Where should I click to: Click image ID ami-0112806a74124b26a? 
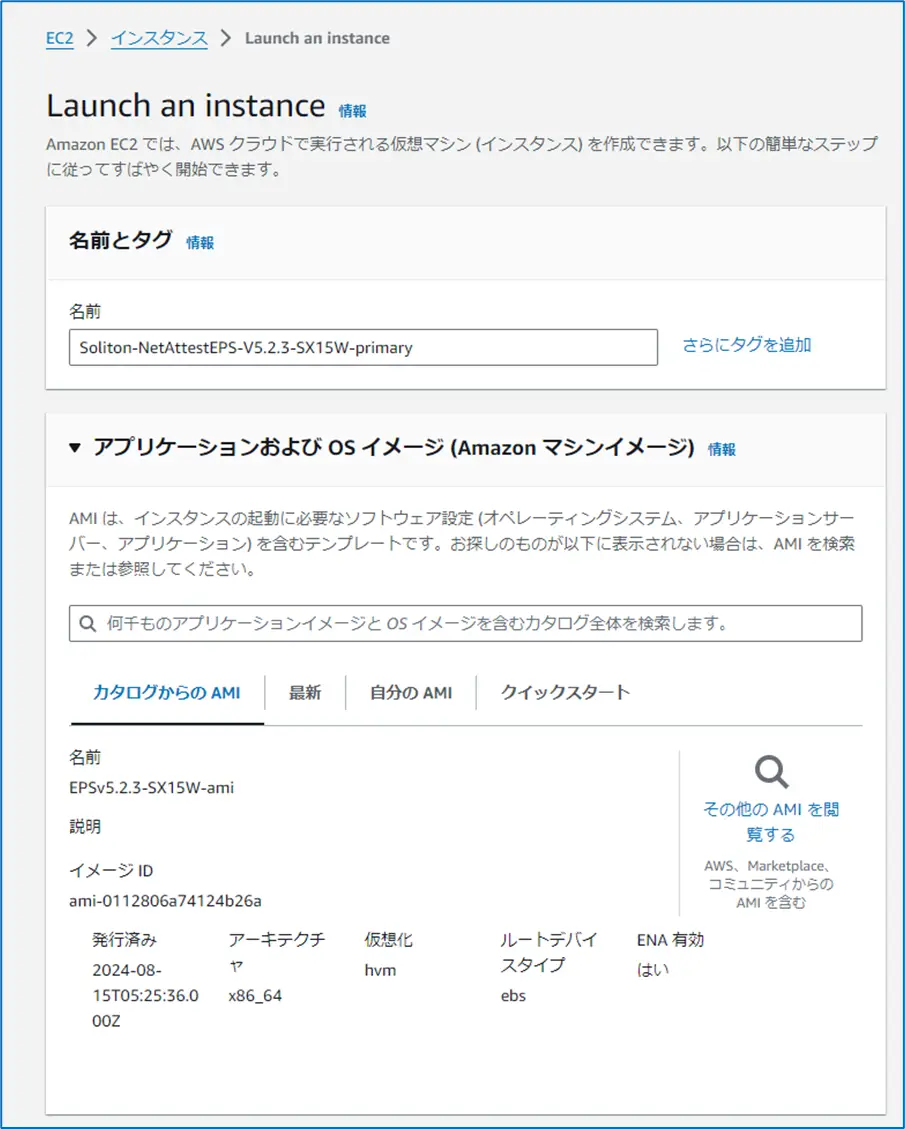click(x=165, y=901)
